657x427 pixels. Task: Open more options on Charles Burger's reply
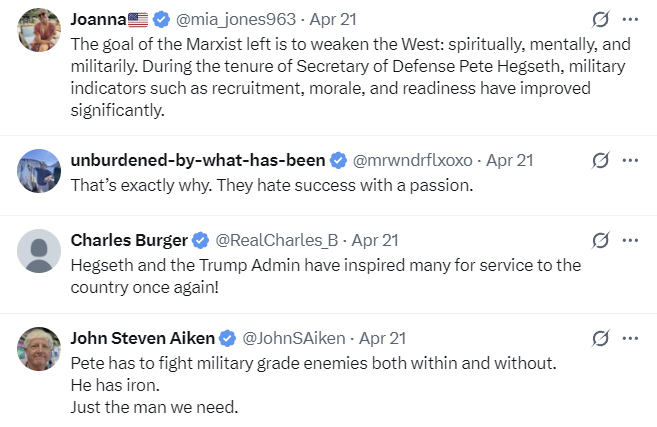(x=630, y=240)
